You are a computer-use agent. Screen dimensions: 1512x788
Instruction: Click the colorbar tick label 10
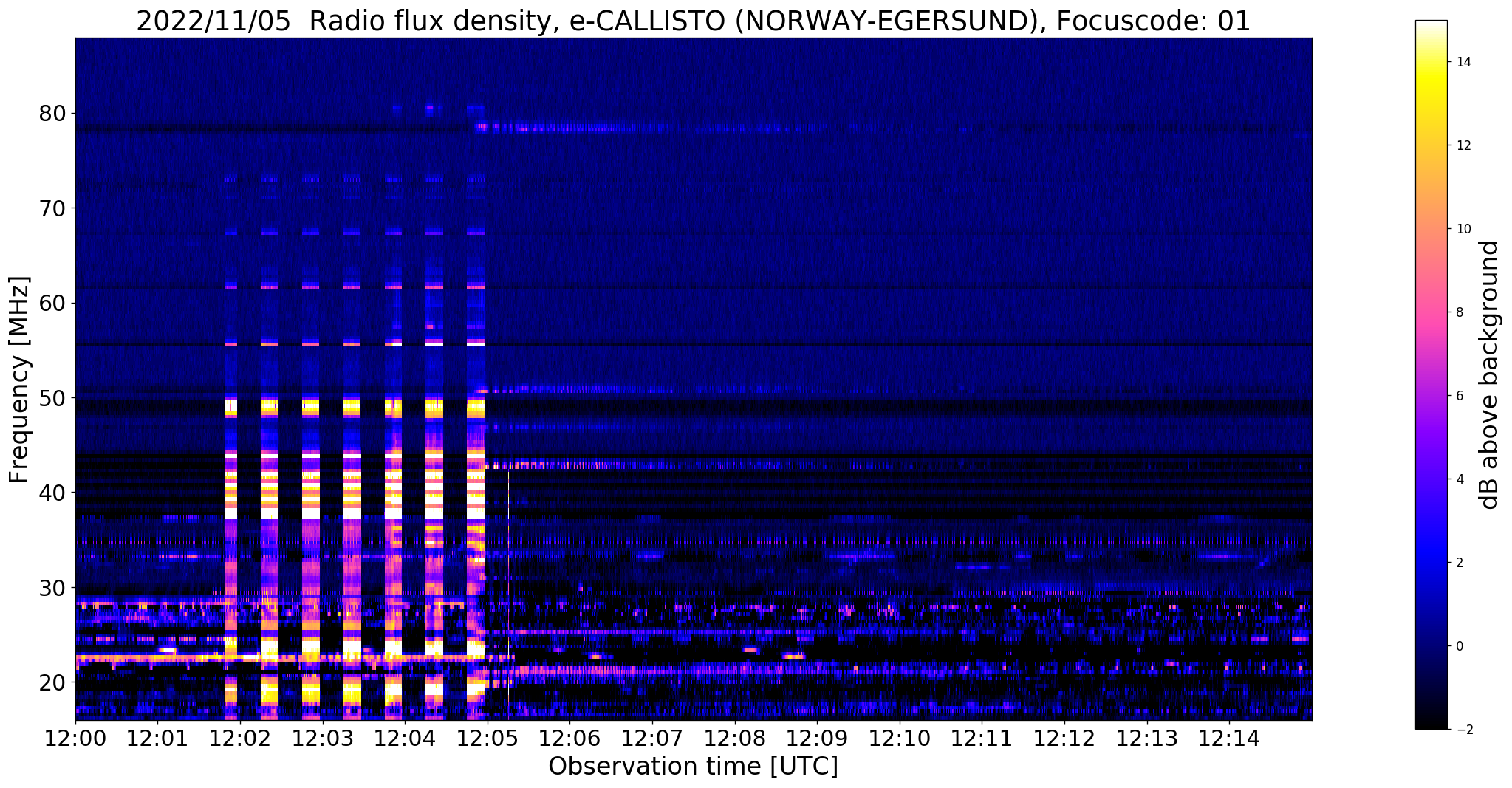click(x=1463, y=229)
